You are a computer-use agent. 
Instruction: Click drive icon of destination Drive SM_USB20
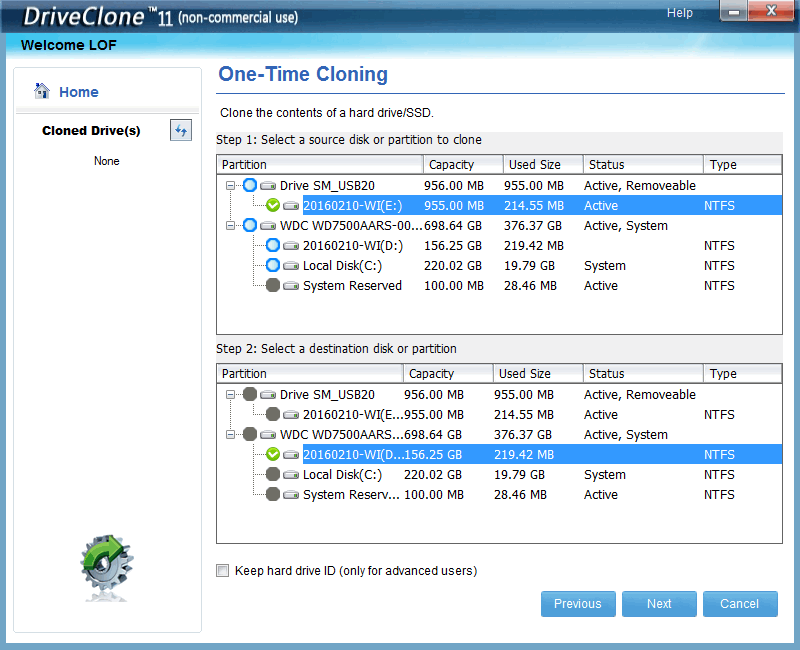pyautogui.click(x=268, y=394)
